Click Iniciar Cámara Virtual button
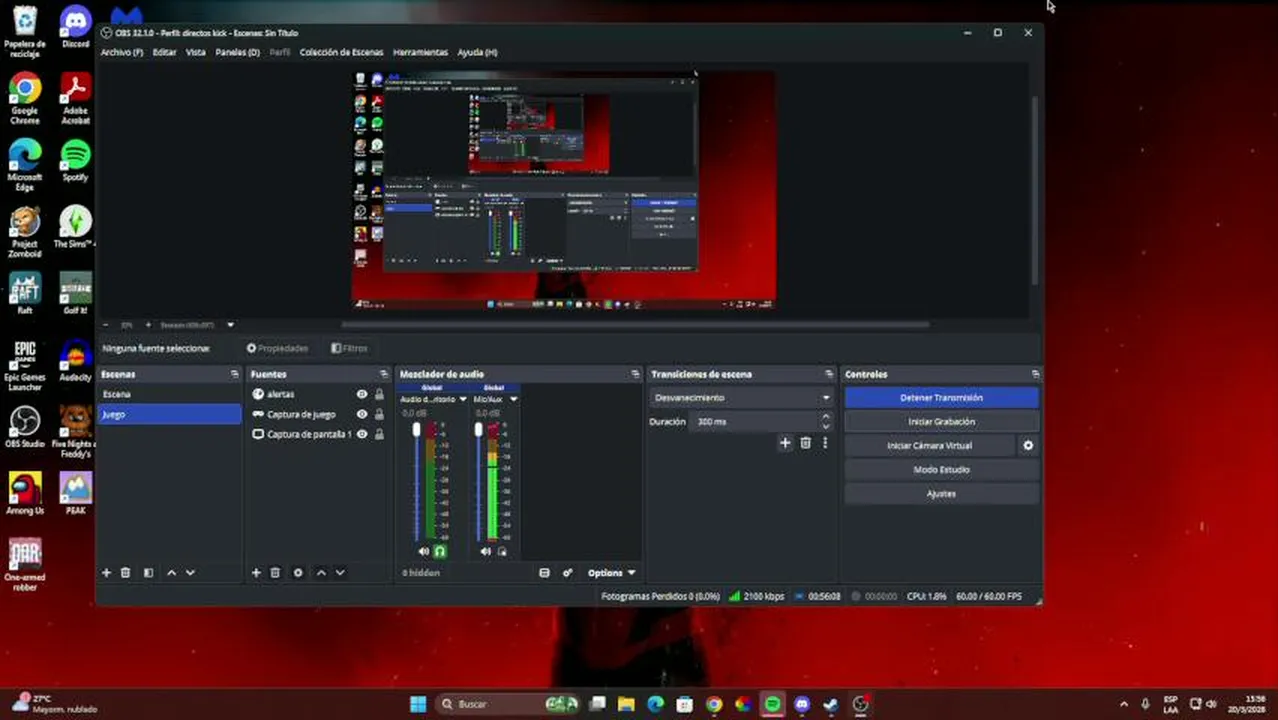 point(929,446)
